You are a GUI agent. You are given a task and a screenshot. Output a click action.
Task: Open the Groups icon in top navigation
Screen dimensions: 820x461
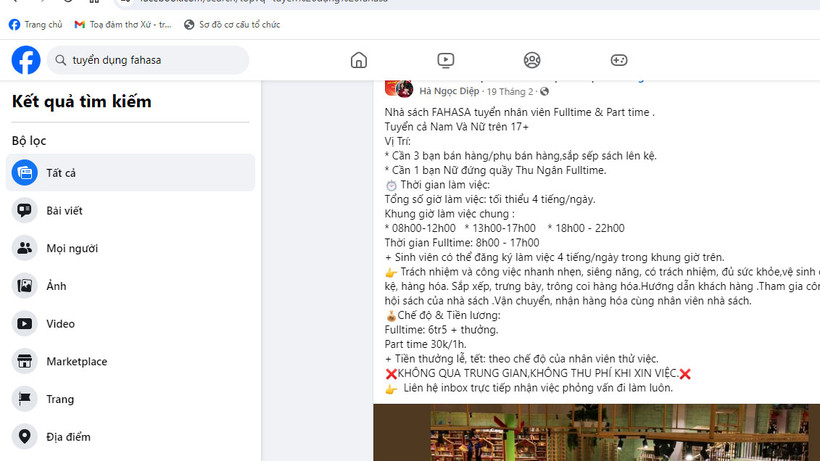532,60
